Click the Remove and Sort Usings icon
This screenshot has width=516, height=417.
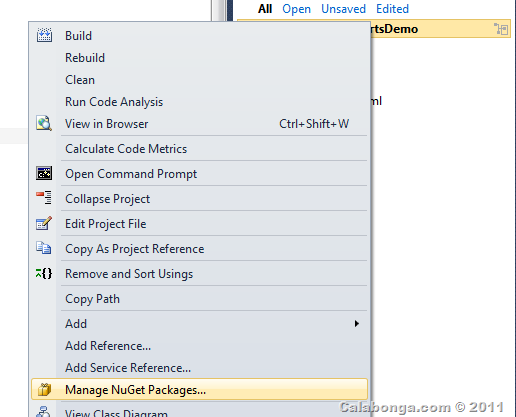[44, 274]
